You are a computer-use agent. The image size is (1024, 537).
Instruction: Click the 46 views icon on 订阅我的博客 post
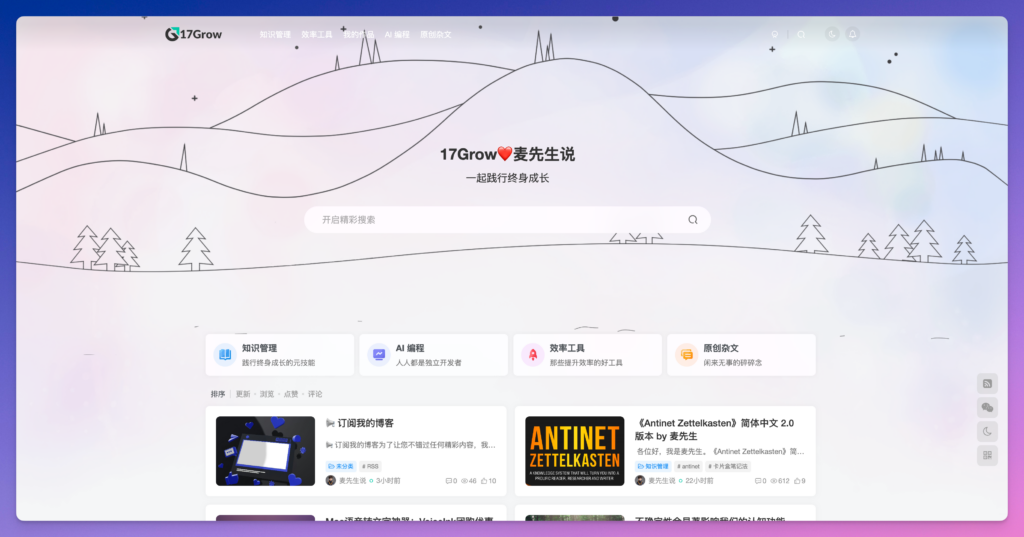click(x=465, y=481)
